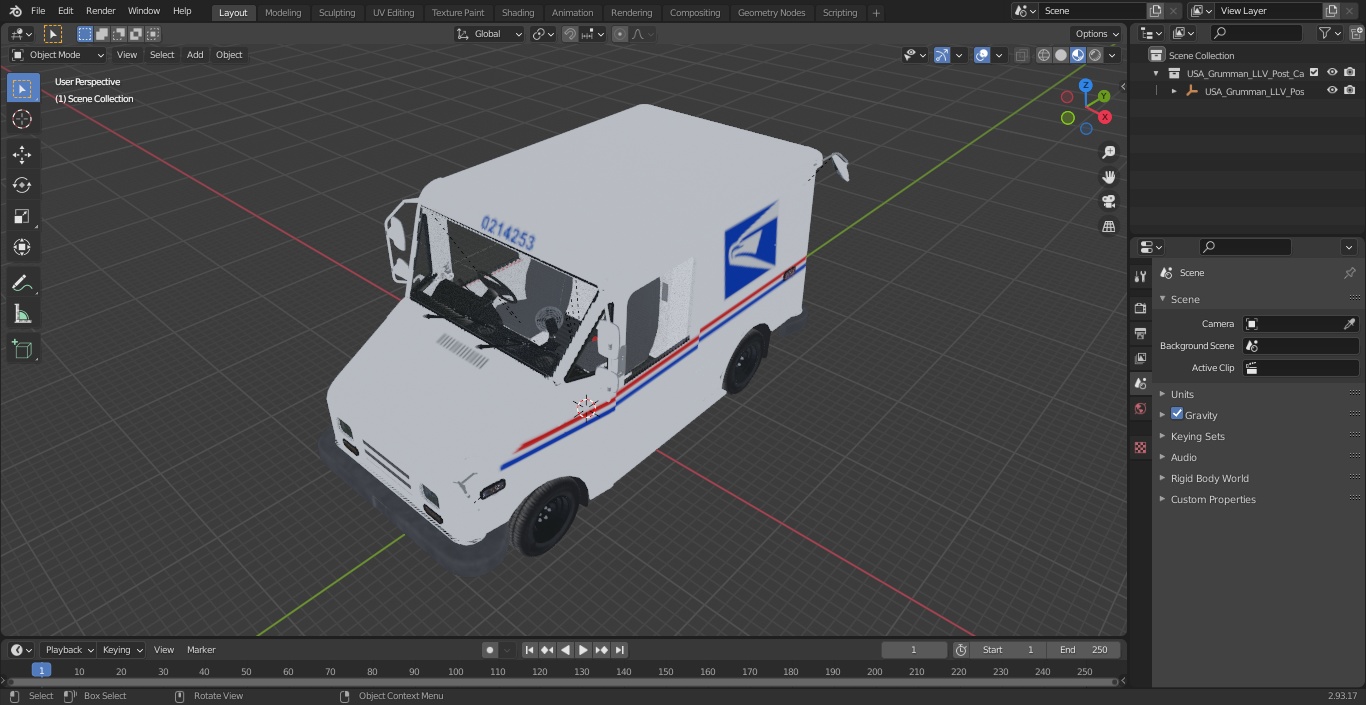Select the Rotate tool
This screenshot has height=705, width=1366.
pos(22,185)
